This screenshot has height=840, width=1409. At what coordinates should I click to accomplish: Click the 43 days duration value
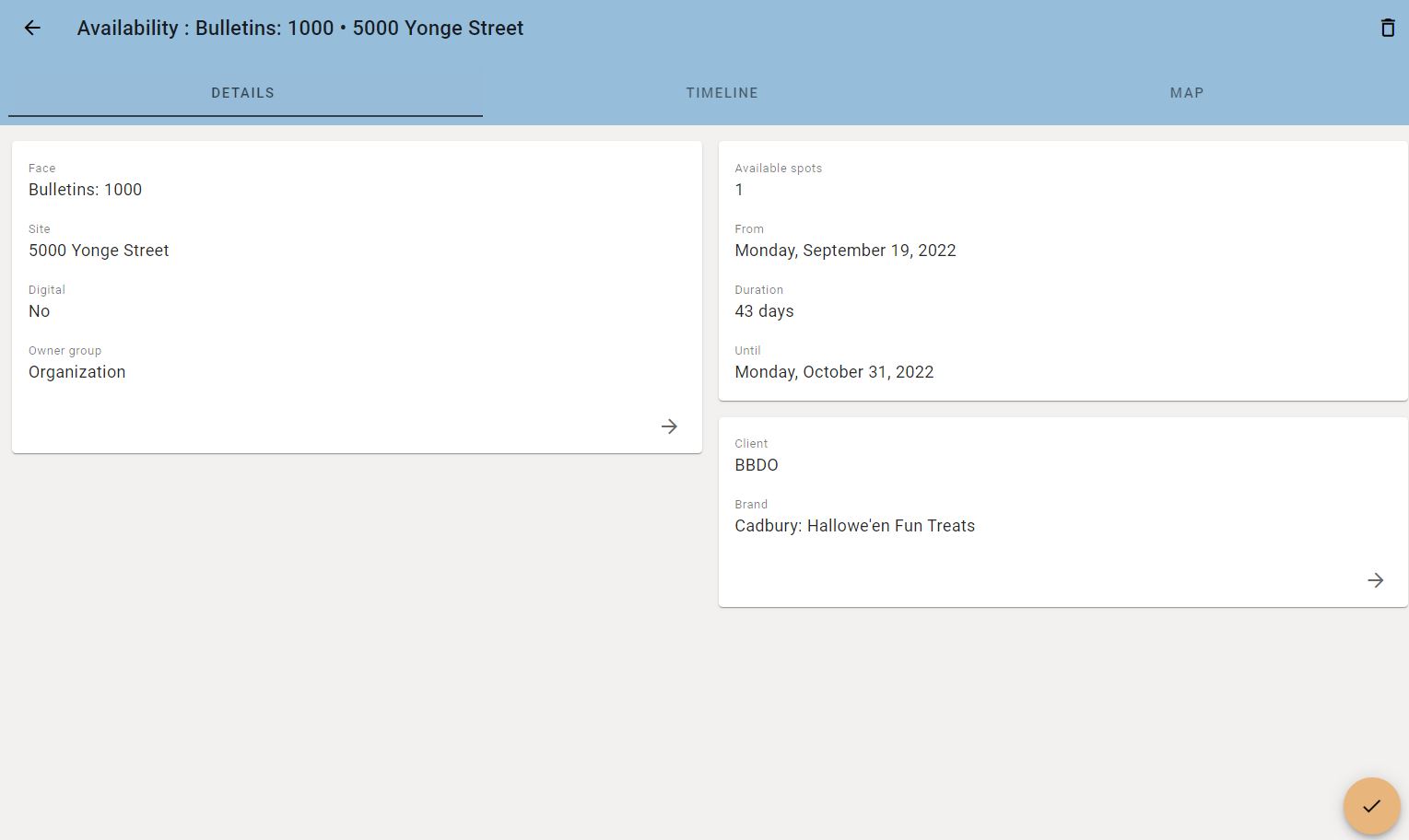764,311
